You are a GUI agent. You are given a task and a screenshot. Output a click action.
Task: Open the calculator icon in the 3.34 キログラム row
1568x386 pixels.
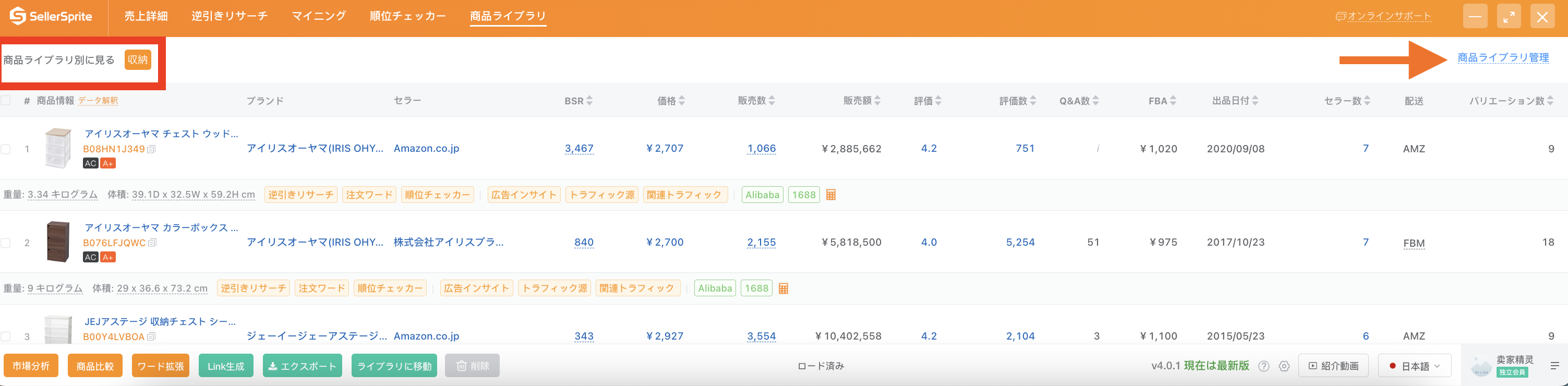coord(831,195)
